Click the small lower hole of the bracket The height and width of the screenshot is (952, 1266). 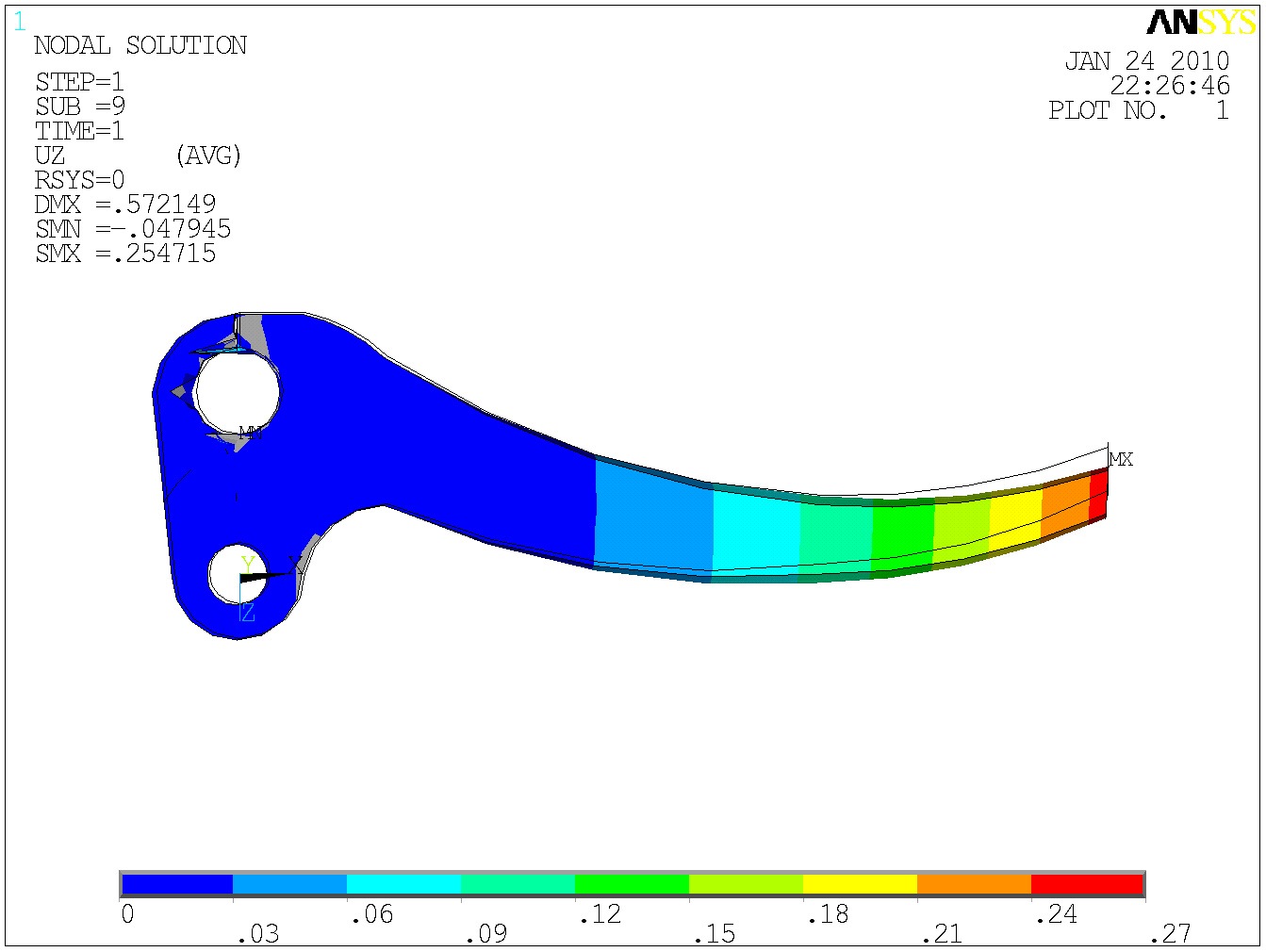point(236,573)
